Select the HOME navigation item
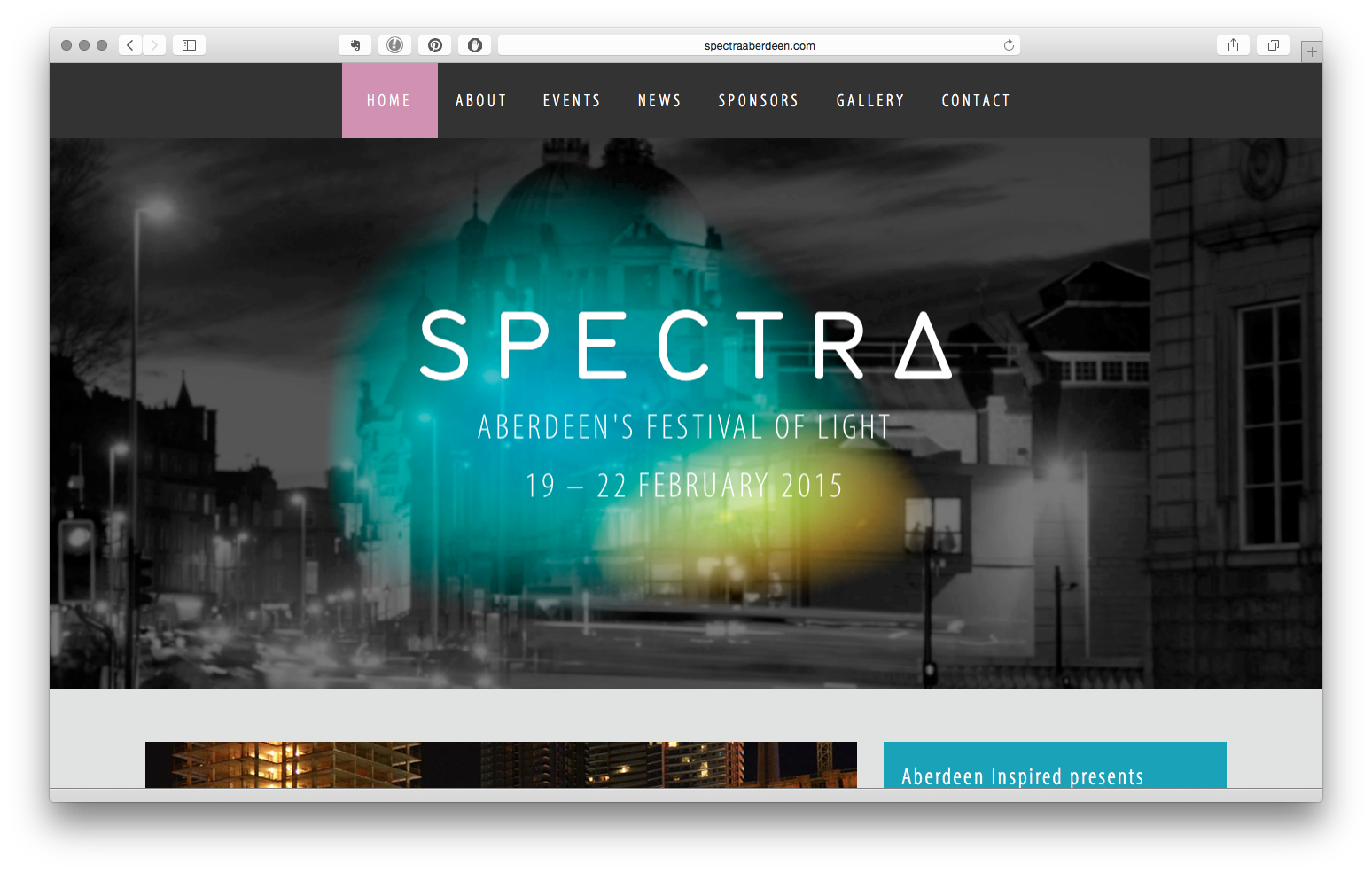1372x873 pixels. tap(389, 100)
